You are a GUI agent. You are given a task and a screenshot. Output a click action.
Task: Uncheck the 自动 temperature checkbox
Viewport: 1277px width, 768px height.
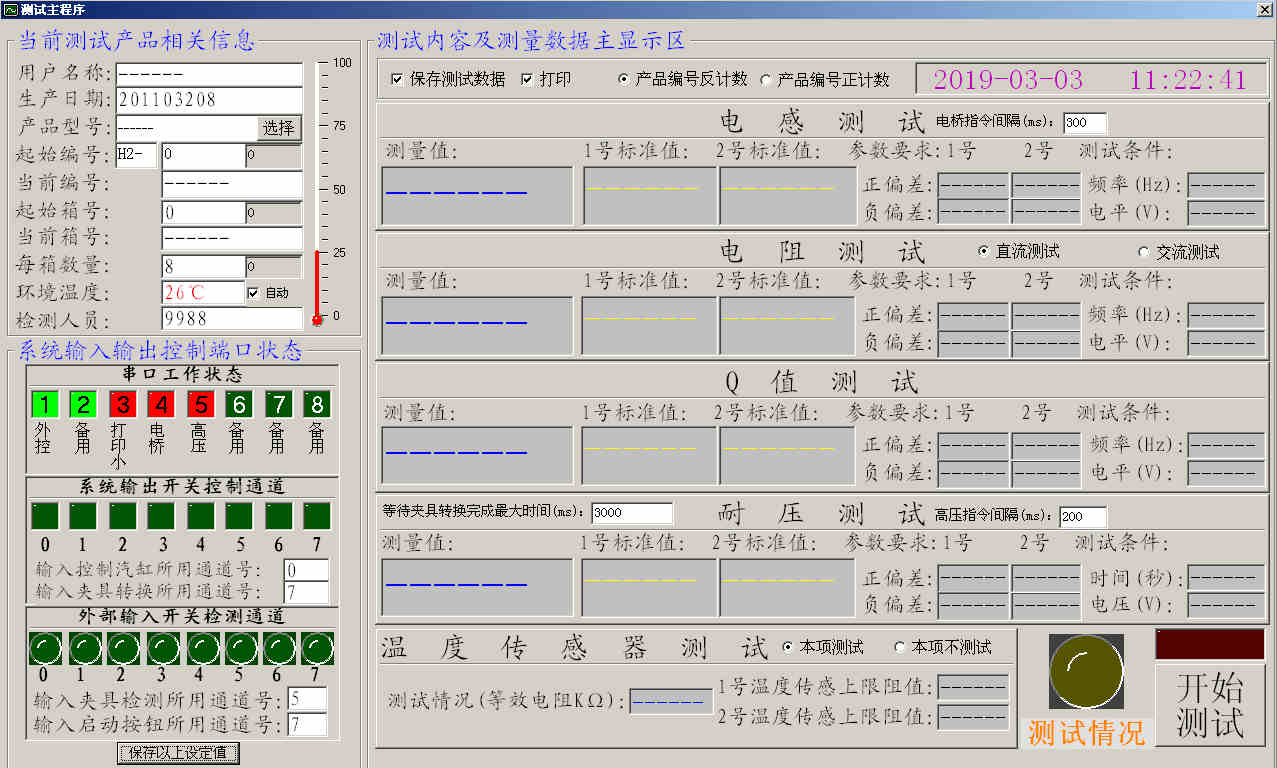click(x=253, y=293)
